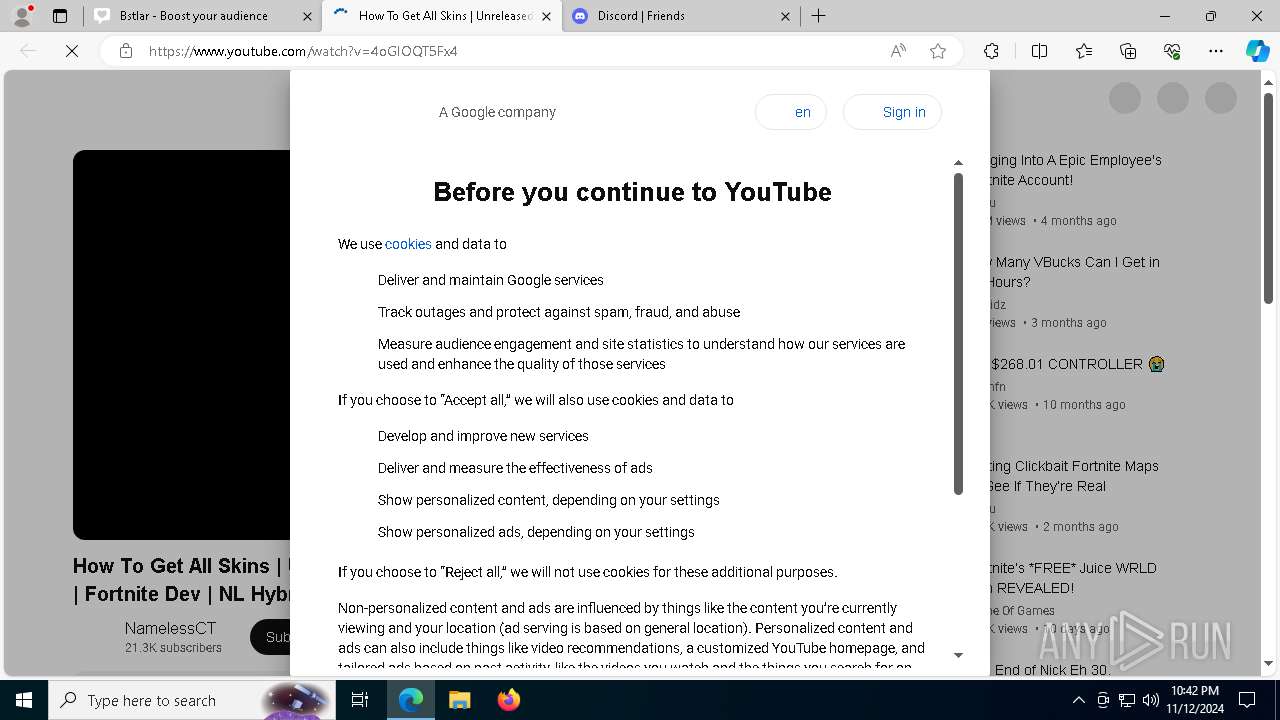Open a new browser tab
This screenshot has width=1280, height=720.
[x=819, y=16]
